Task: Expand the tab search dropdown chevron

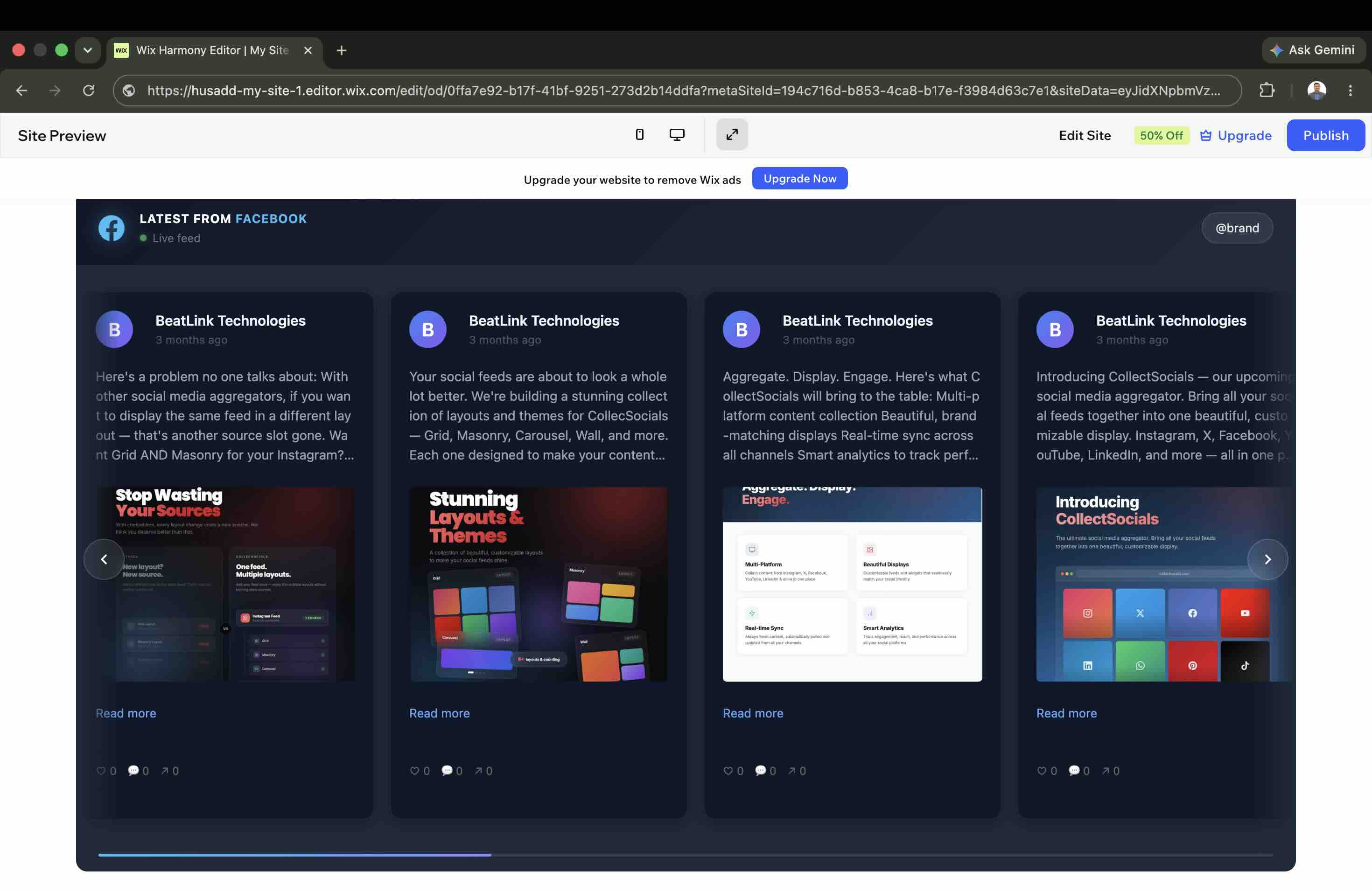Action: (x=88, y=50)
